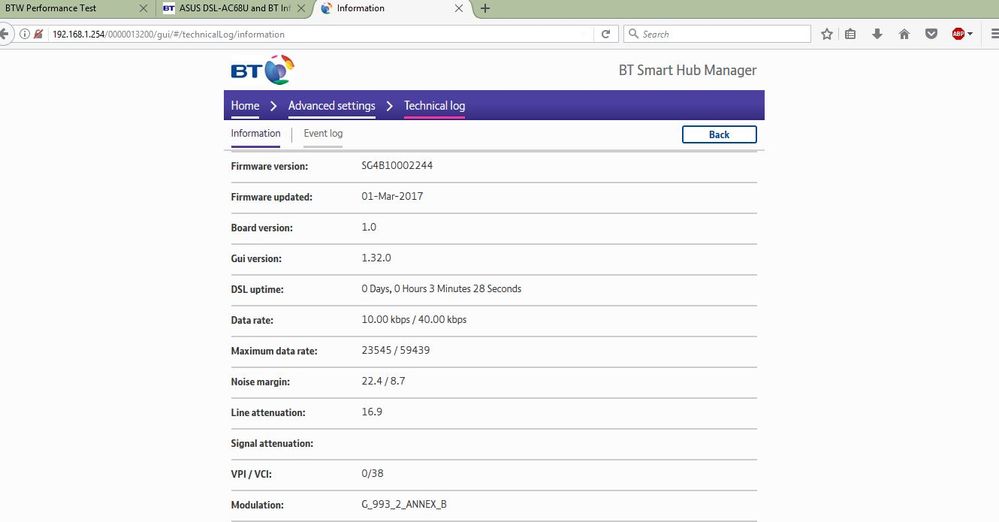Screen dimensions: 999x522
Task: Click the DSL uptime label
Action: [x=257, y=289]
